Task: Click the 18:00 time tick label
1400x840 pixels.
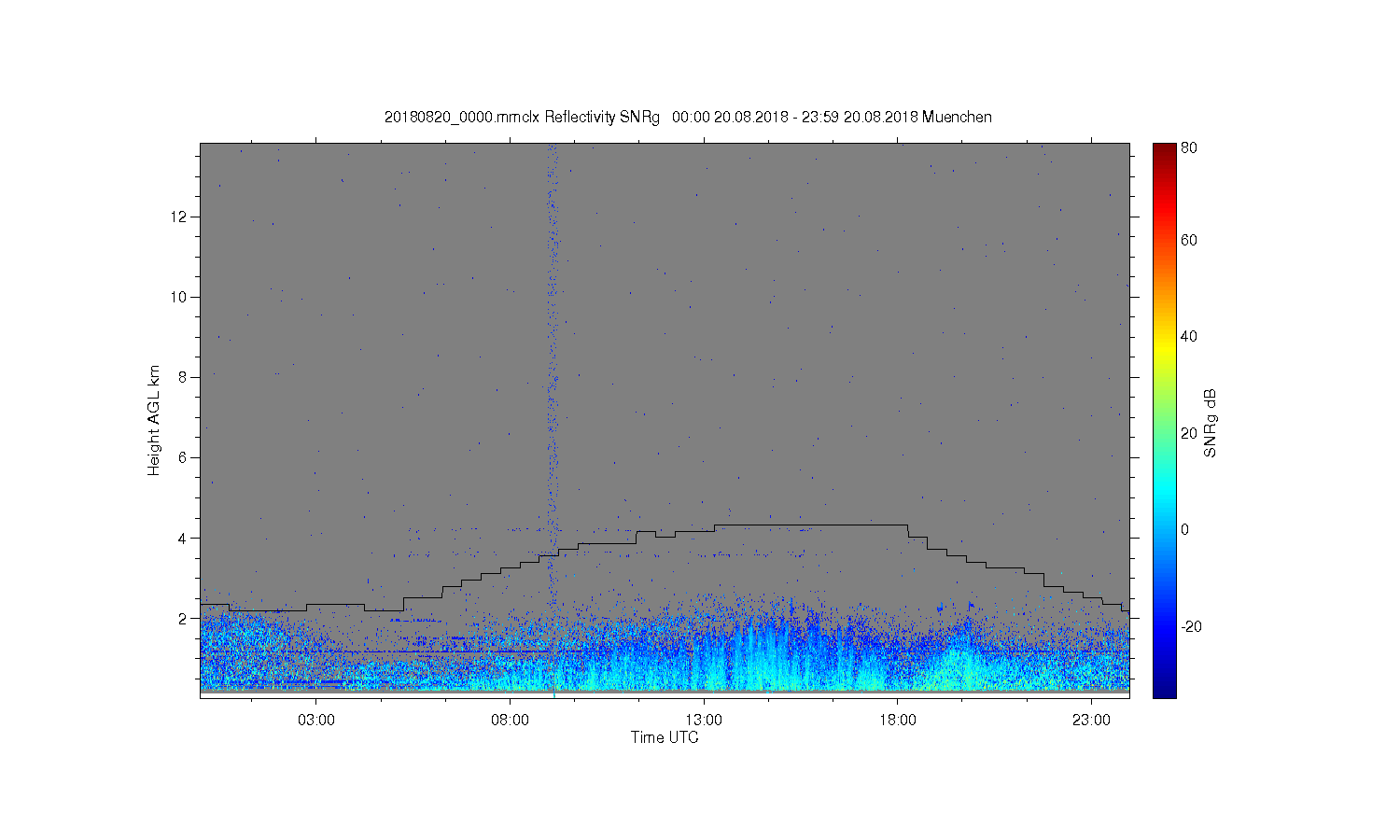Action: coord(898,721)
